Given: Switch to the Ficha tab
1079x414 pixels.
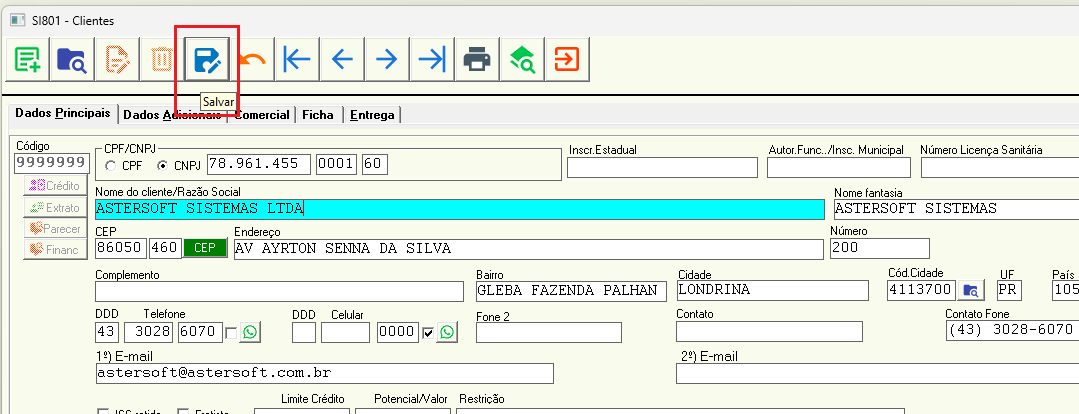Looking at the screenshot, I should (x=318, y=115).
